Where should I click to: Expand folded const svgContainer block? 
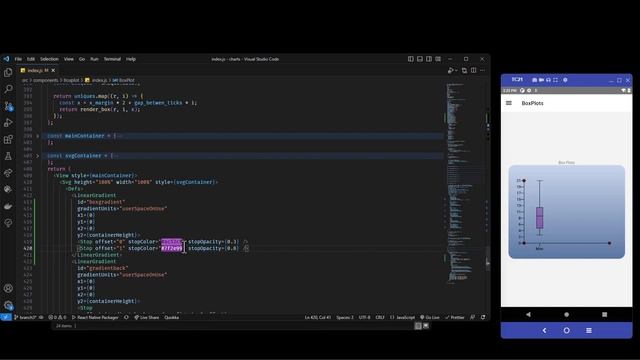(38, 156)
